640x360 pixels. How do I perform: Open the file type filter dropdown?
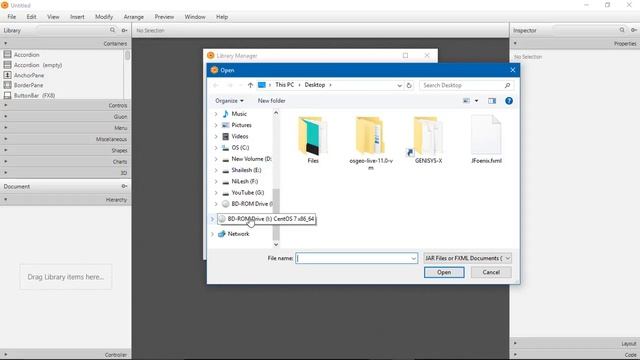(508, 258)
